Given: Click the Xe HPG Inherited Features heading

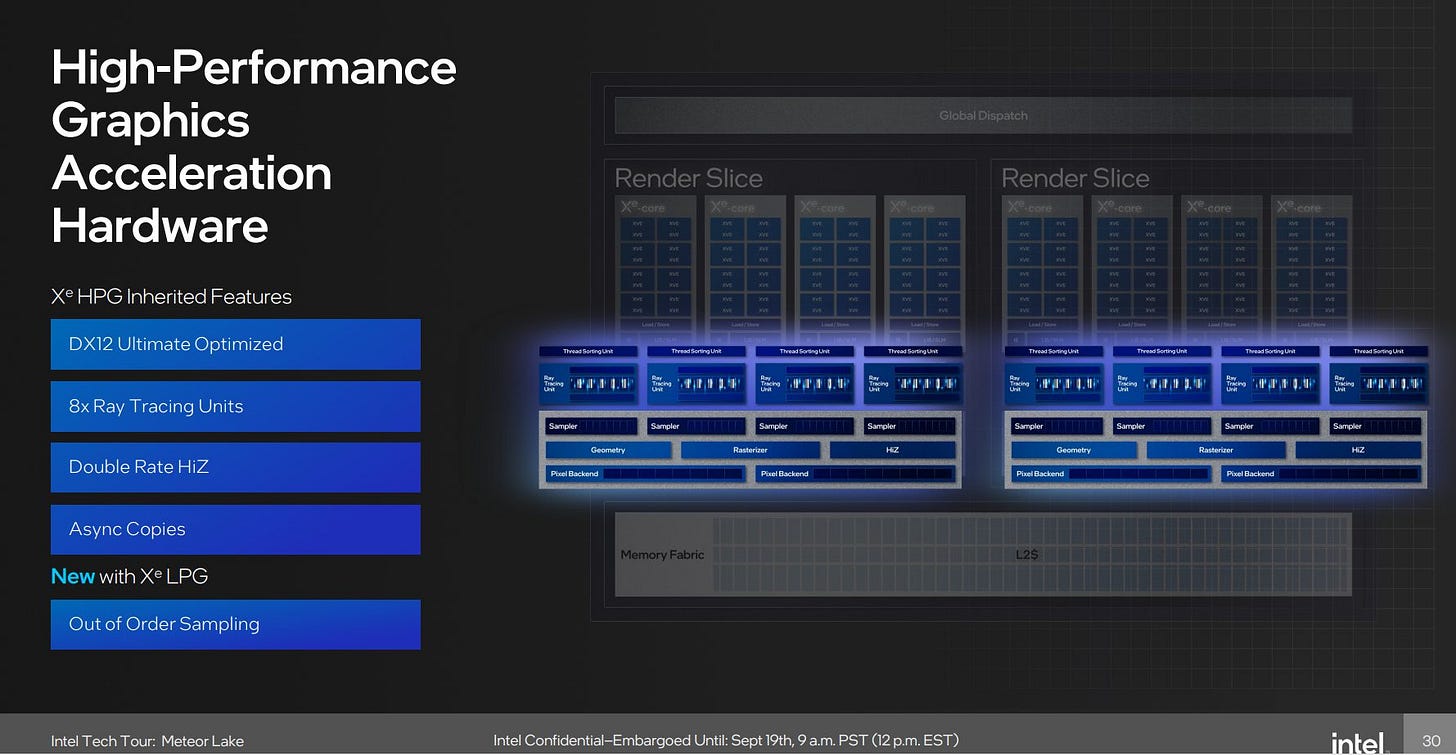Looking at the screenshot, I should click(171, 297).
